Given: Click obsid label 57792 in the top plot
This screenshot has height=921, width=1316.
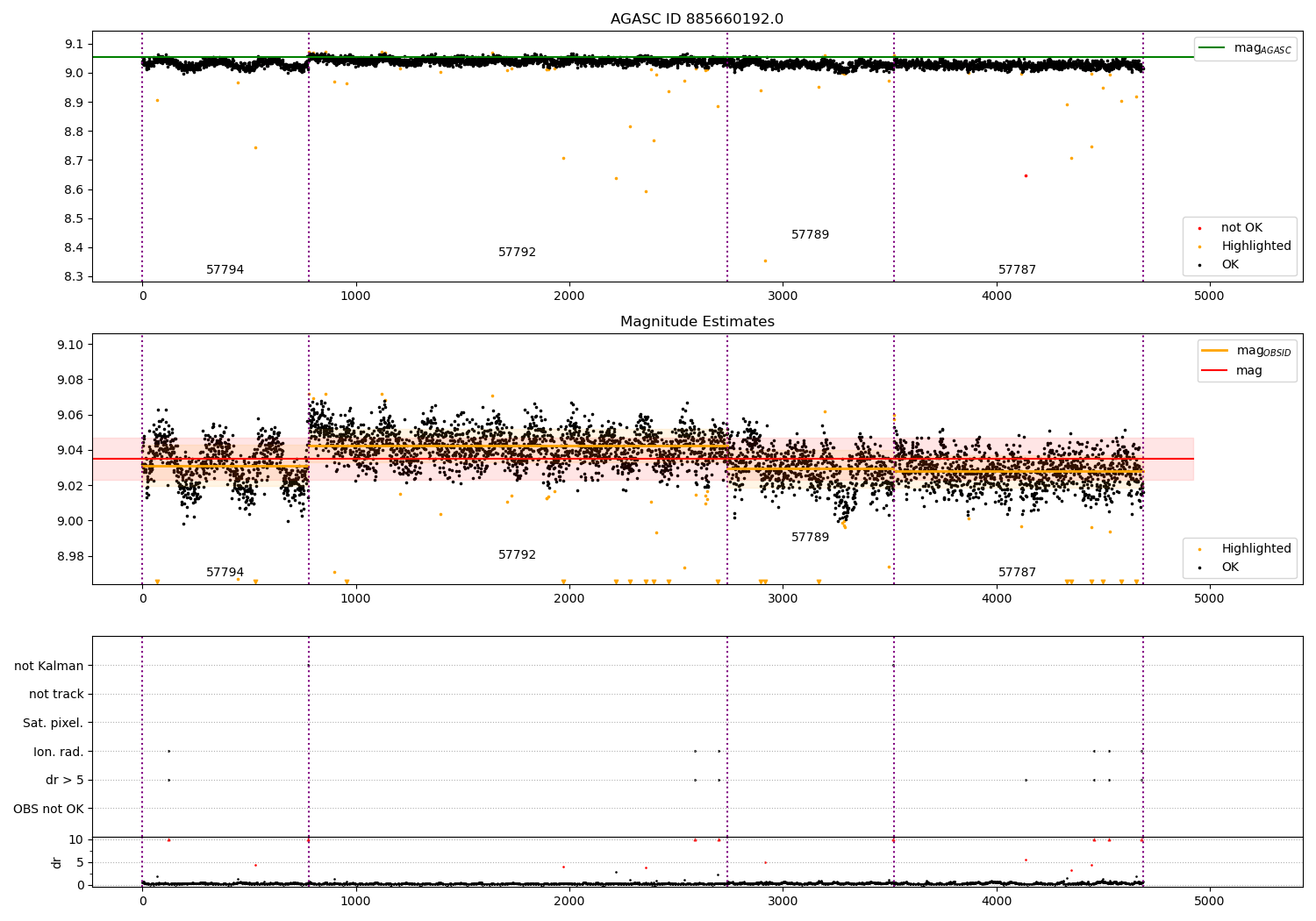Looking at the screenshot, I should (518, 253).
